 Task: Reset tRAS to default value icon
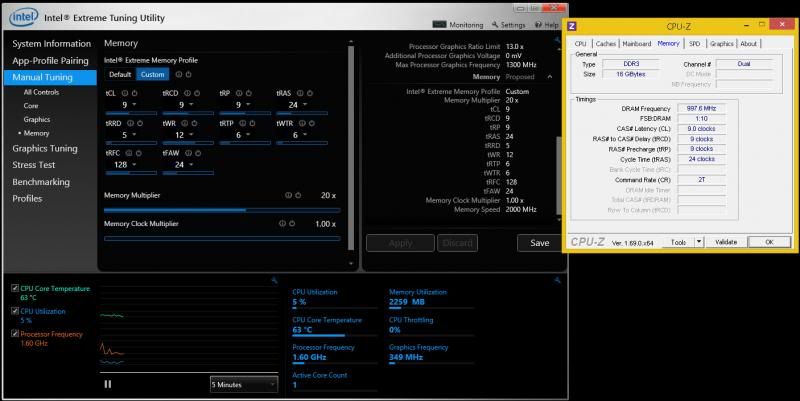[x=310, y=93]
